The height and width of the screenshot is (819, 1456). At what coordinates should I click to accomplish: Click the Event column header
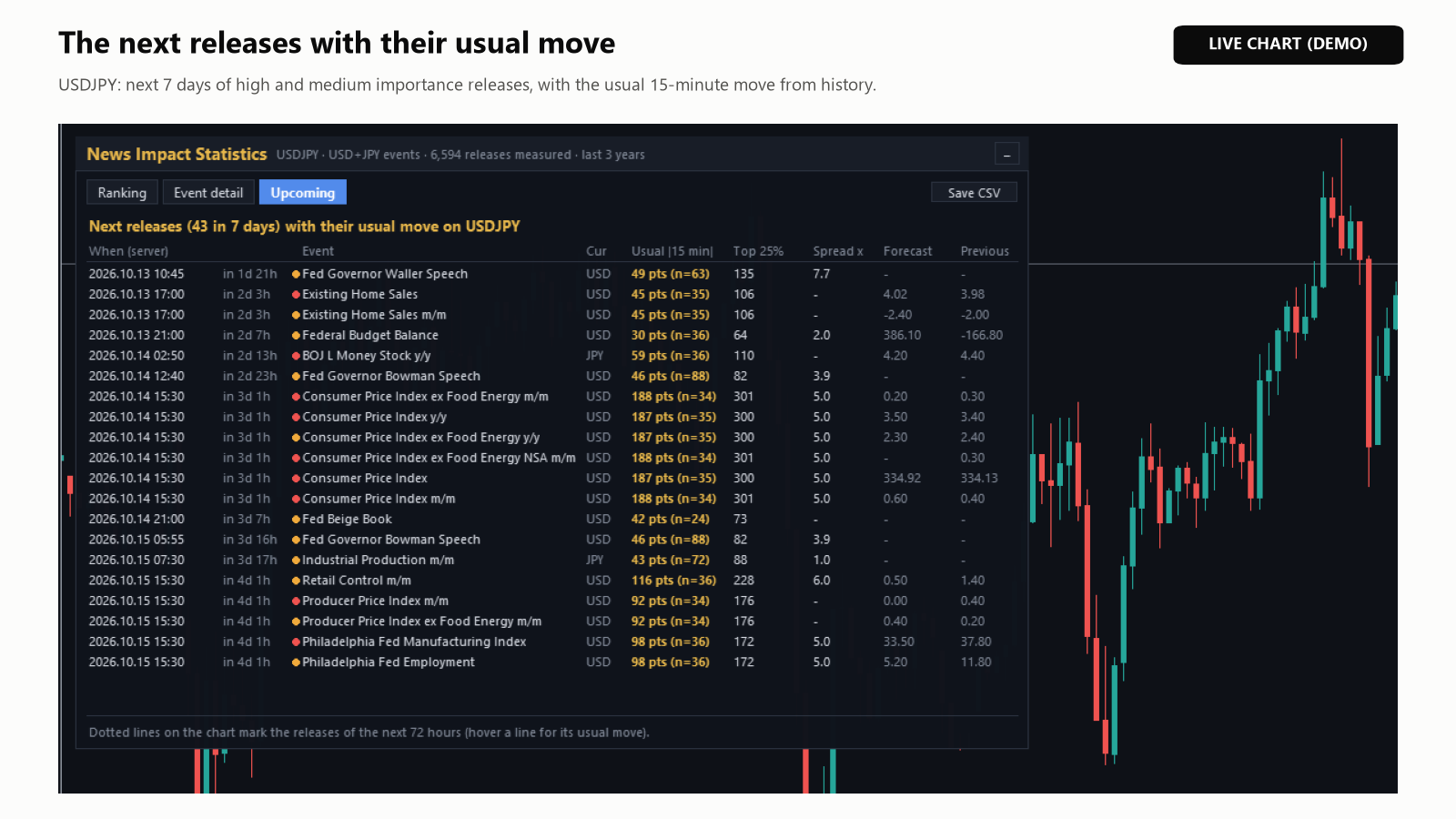pyautogui.click(x=318, y=251)
